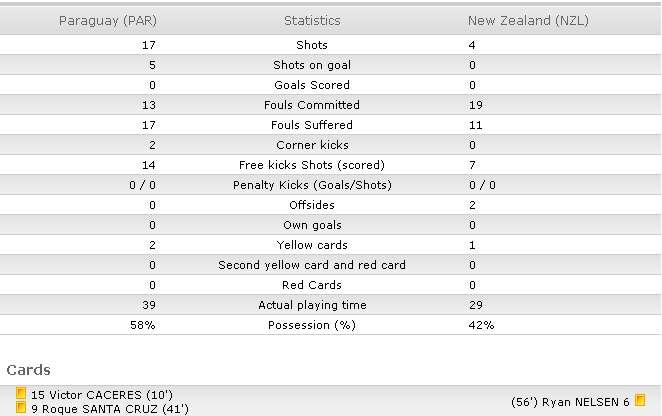Click yellow card icon beside Victor CACERES

point(21,394)
